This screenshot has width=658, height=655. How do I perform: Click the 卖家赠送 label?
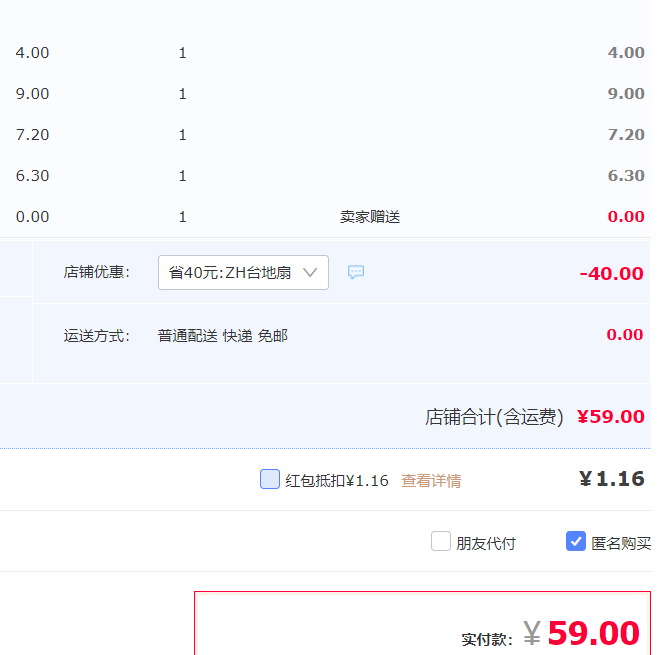click(x=370, y=217)
